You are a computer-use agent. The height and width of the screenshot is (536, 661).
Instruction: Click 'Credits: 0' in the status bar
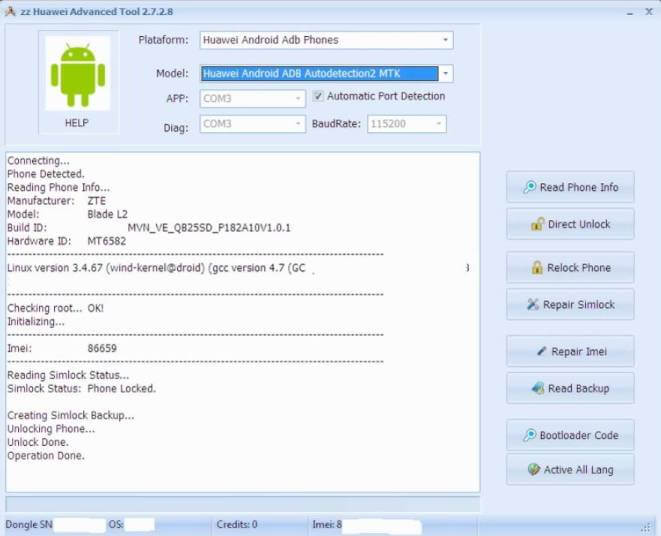point(237,524)
